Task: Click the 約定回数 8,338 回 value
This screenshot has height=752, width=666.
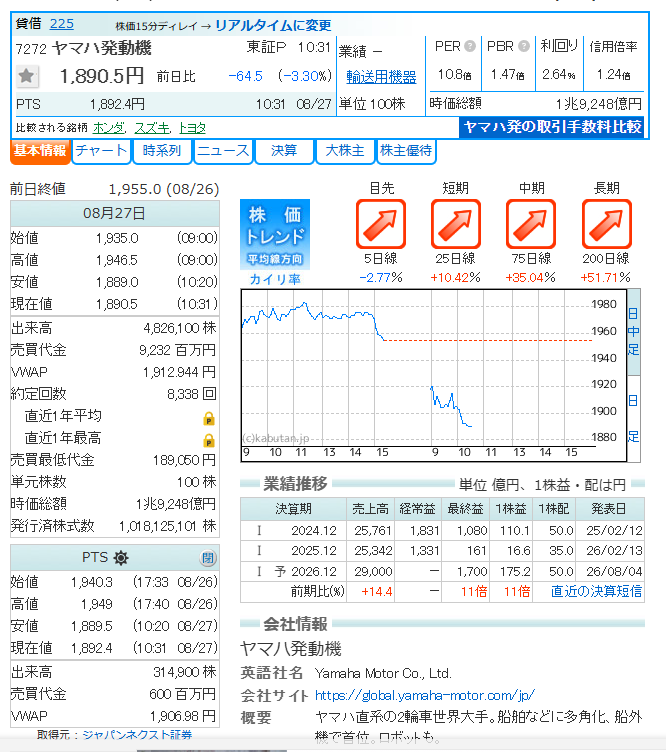Action: (x=192, y=394)
